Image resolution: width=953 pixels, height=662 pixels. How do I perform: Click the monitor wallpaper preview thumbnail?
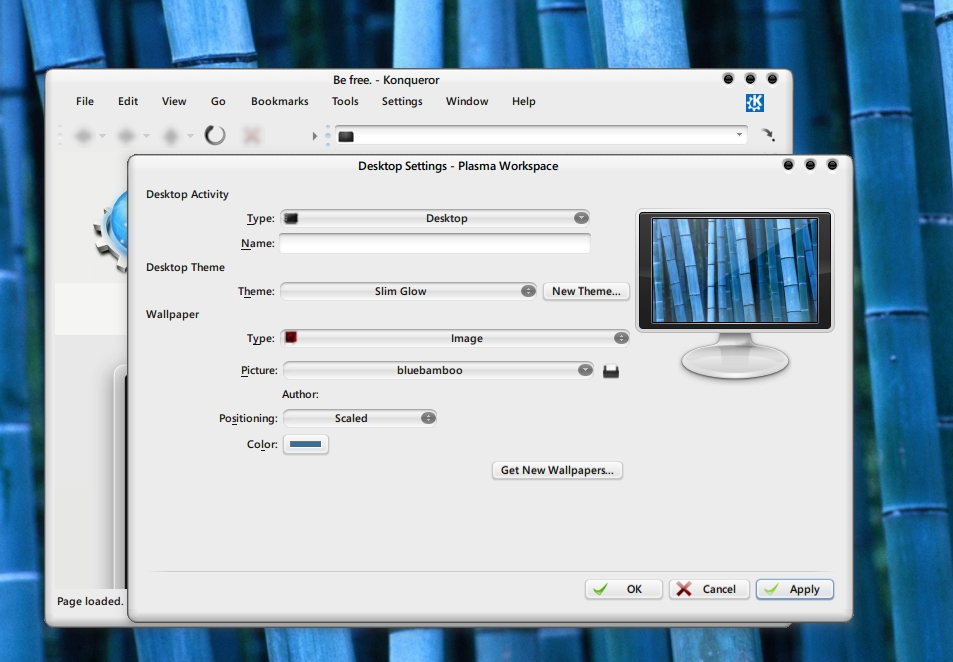tap(735, 270)
